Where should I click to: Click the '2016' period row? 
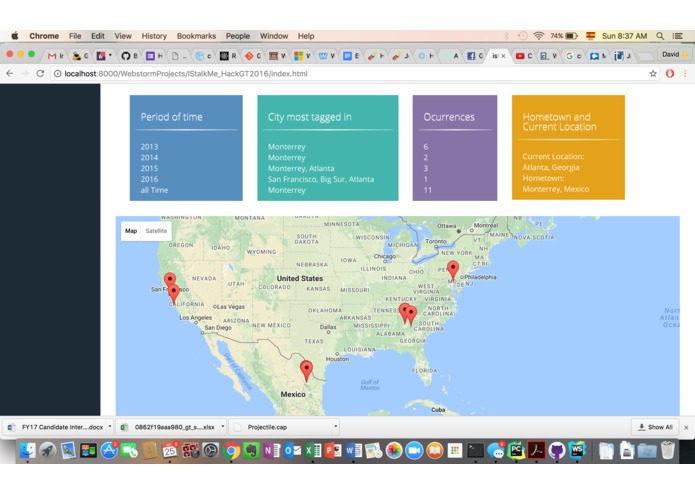point(149,179)
